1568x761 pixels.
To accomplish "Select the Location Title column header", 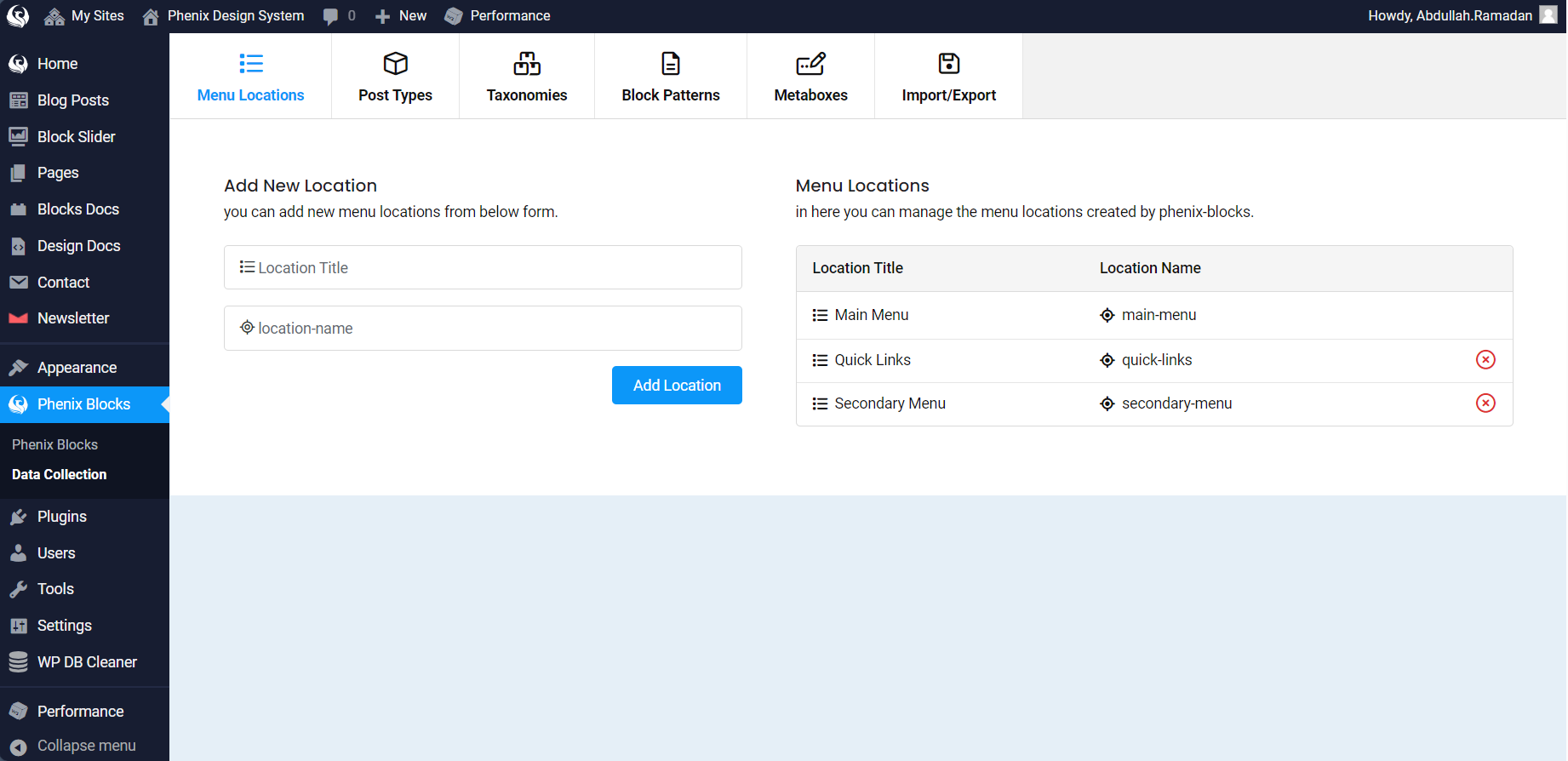I will click(857, 268).
